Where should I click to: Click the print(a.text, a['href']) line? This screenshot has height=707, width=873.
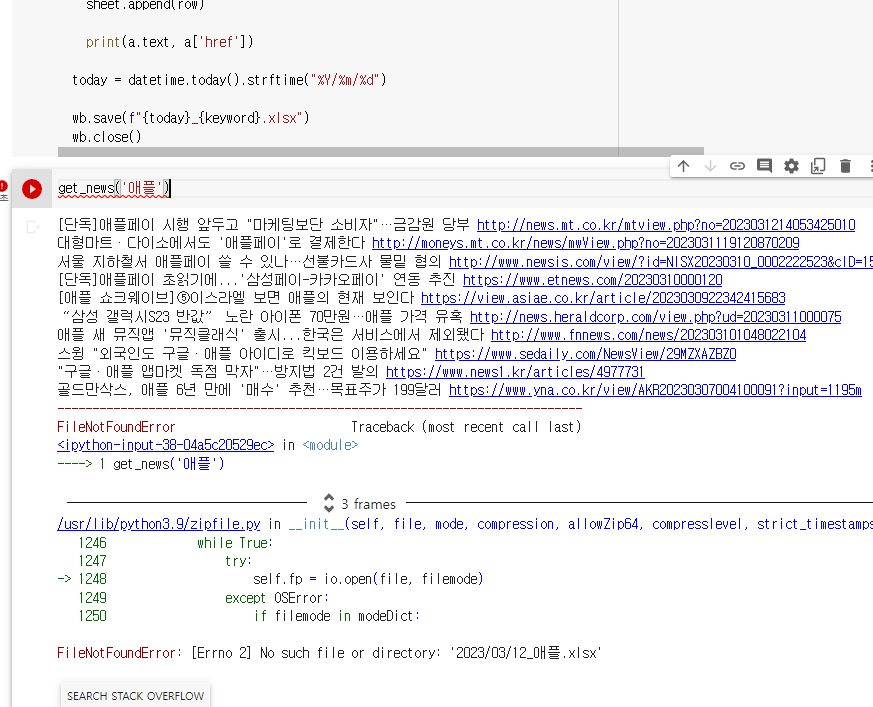point(169,42)
